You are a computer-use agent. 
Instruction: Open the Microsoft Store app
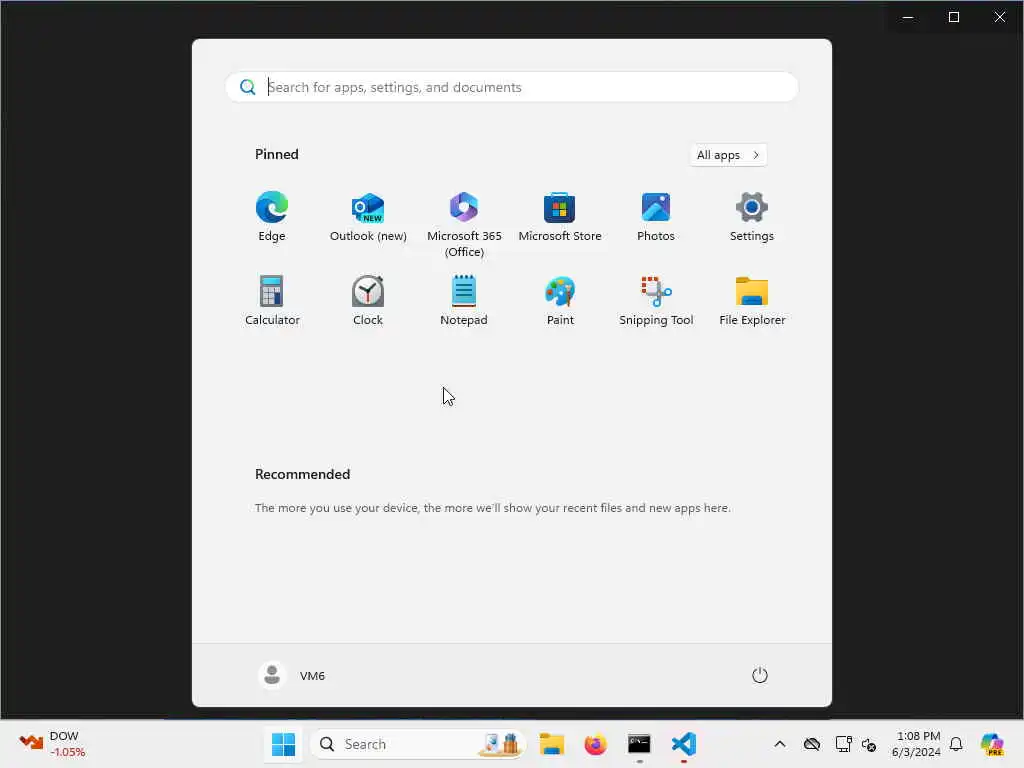click(x=560, y=217)
